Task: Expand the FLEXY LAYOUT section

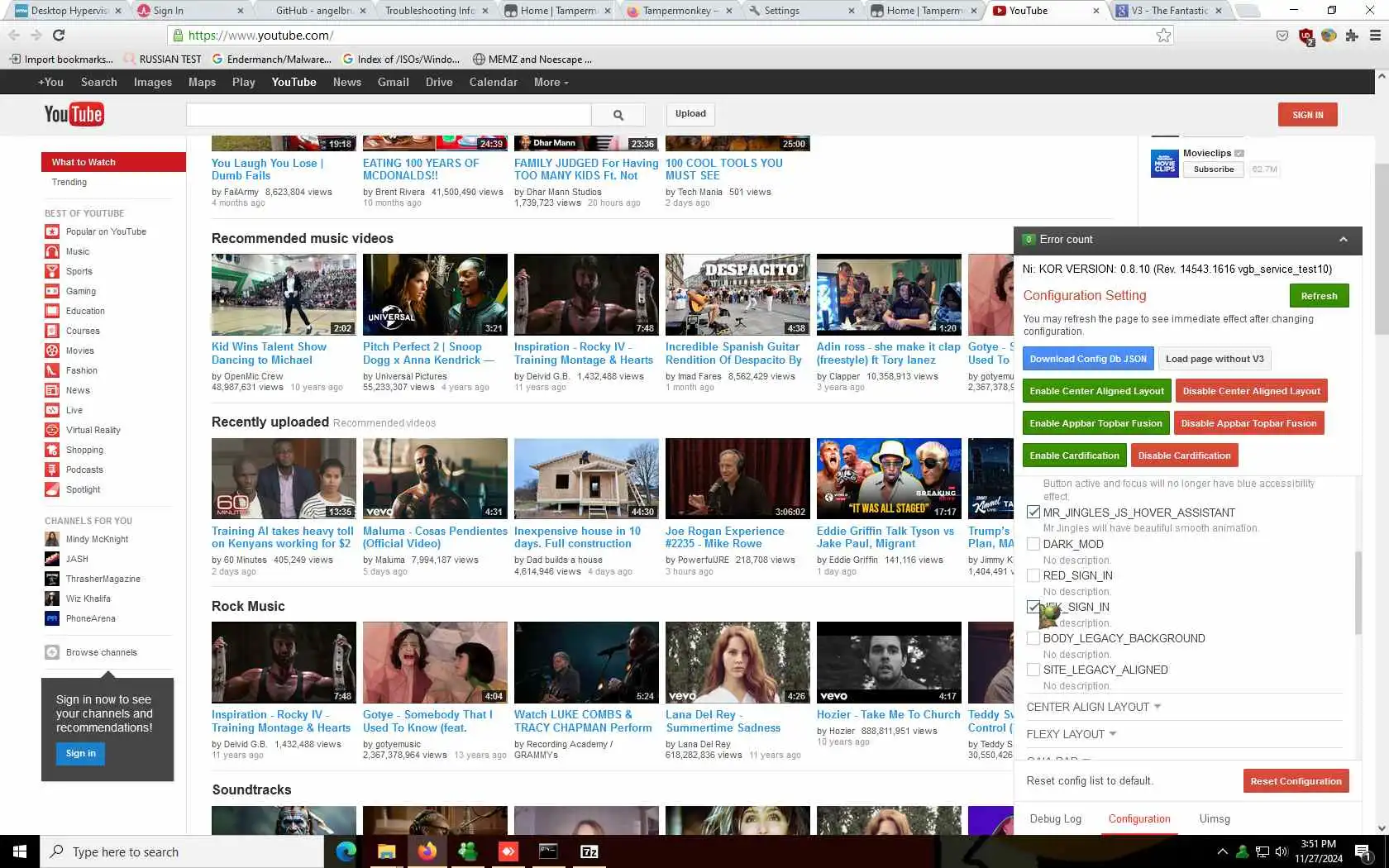Action: click(1072, 734)
